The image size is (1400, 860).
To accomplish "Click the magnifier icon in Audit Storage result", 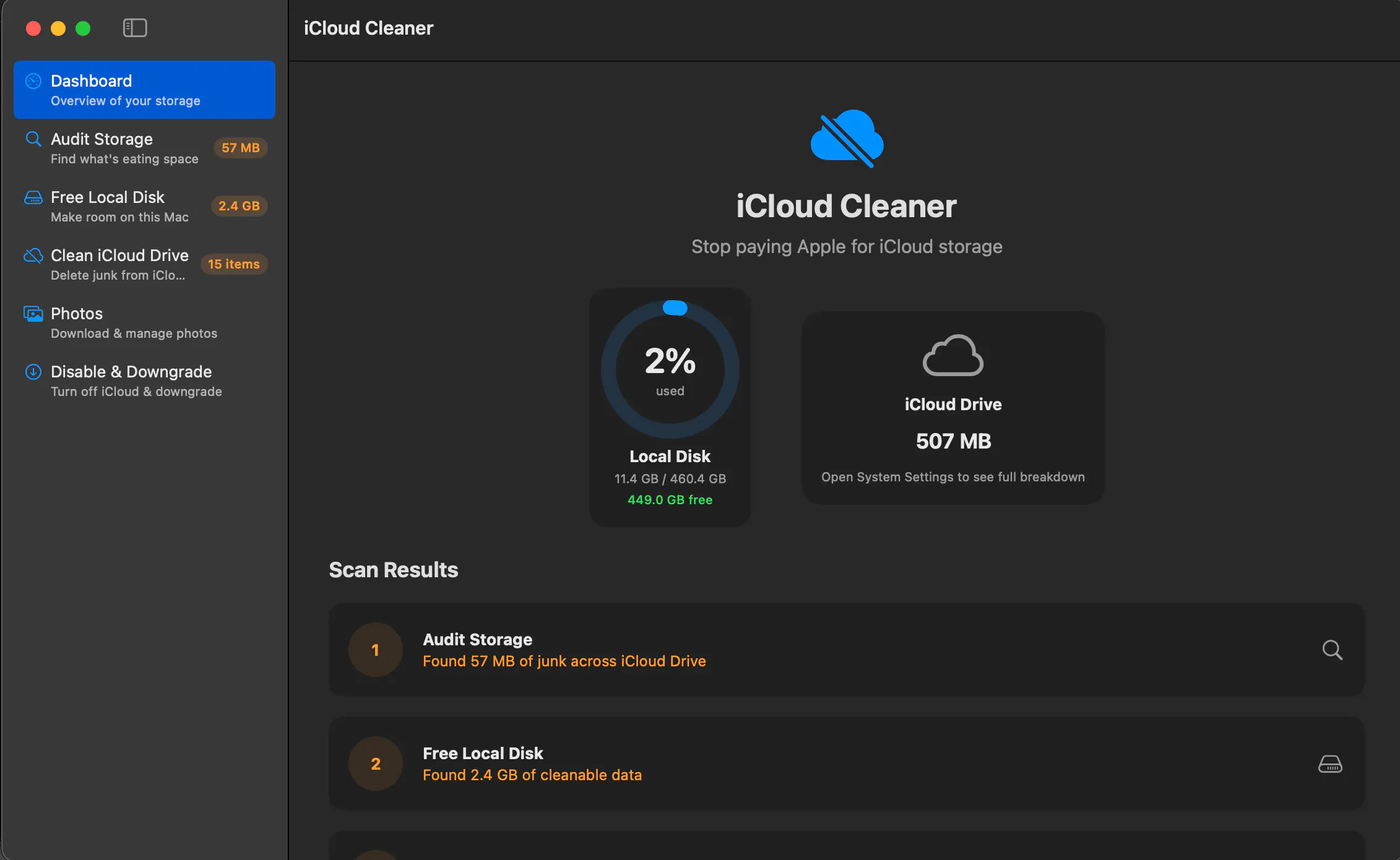I will click(x=1332, y=650).
